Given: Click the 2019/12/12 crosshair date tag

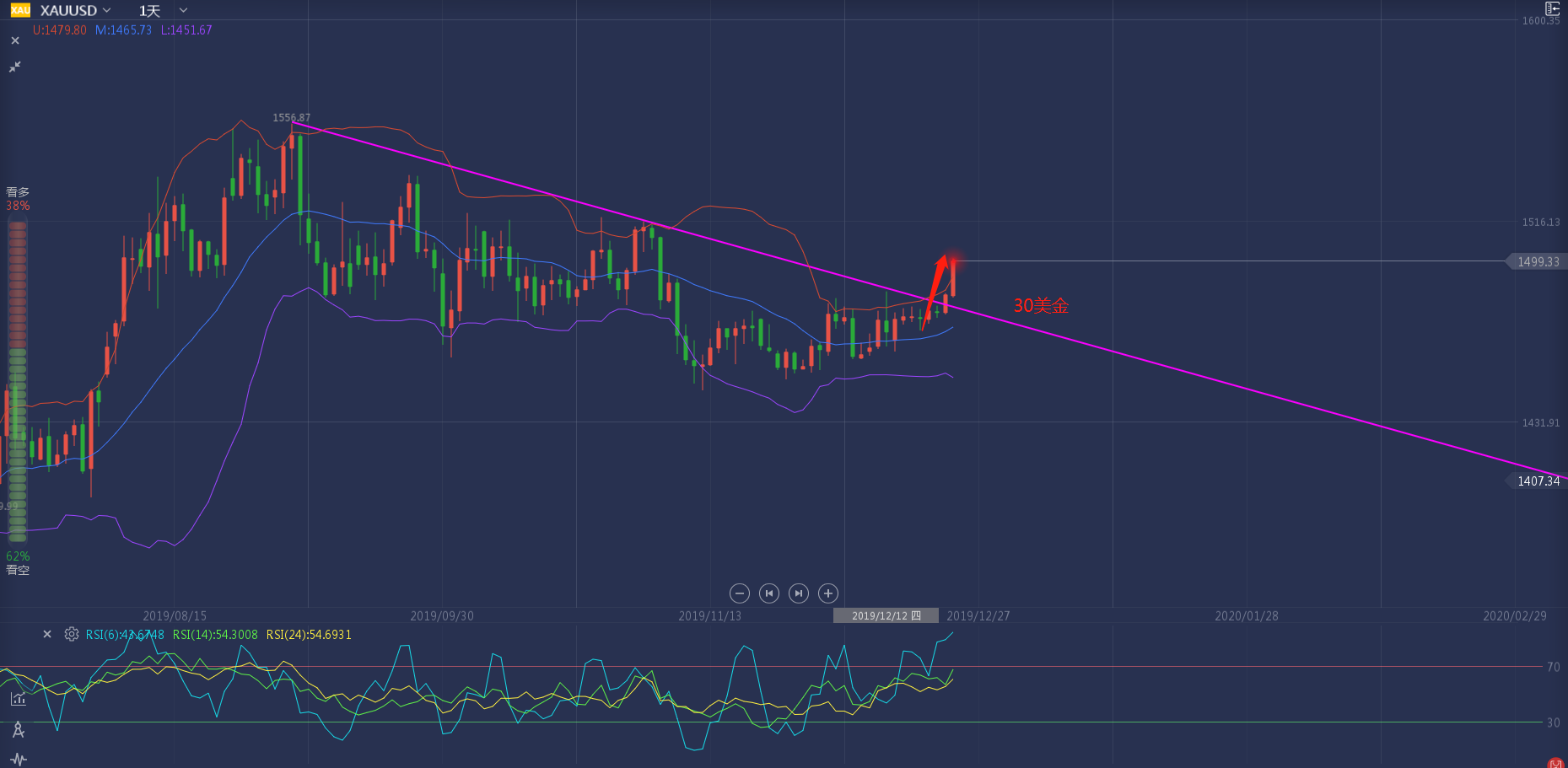Looking at the screenshot, I should coord(886,615).
